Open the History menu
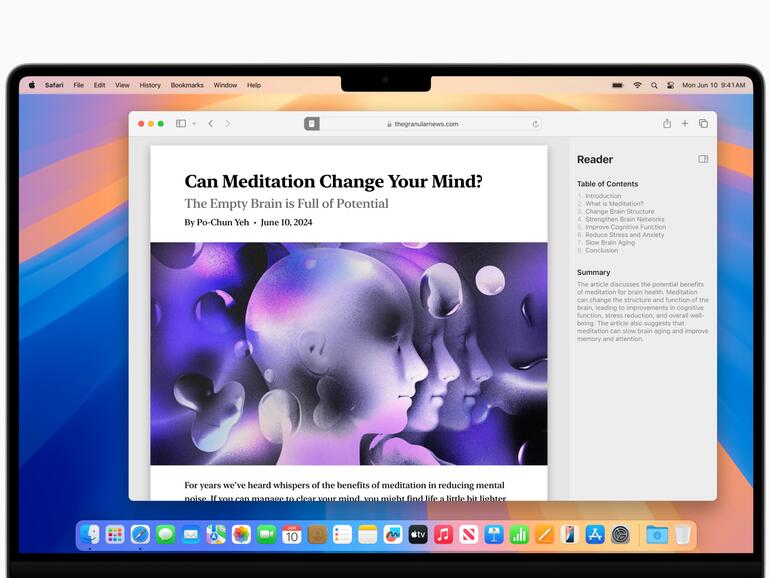This screenshot has height=578, width=770. coord(150,85)
